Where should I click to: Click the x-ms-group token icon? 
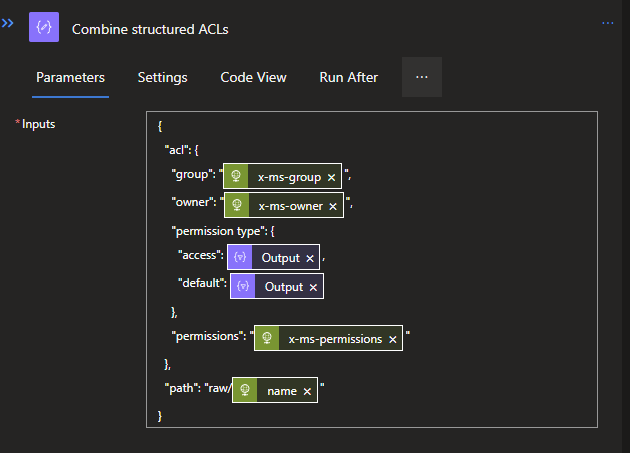click(236, 177)
